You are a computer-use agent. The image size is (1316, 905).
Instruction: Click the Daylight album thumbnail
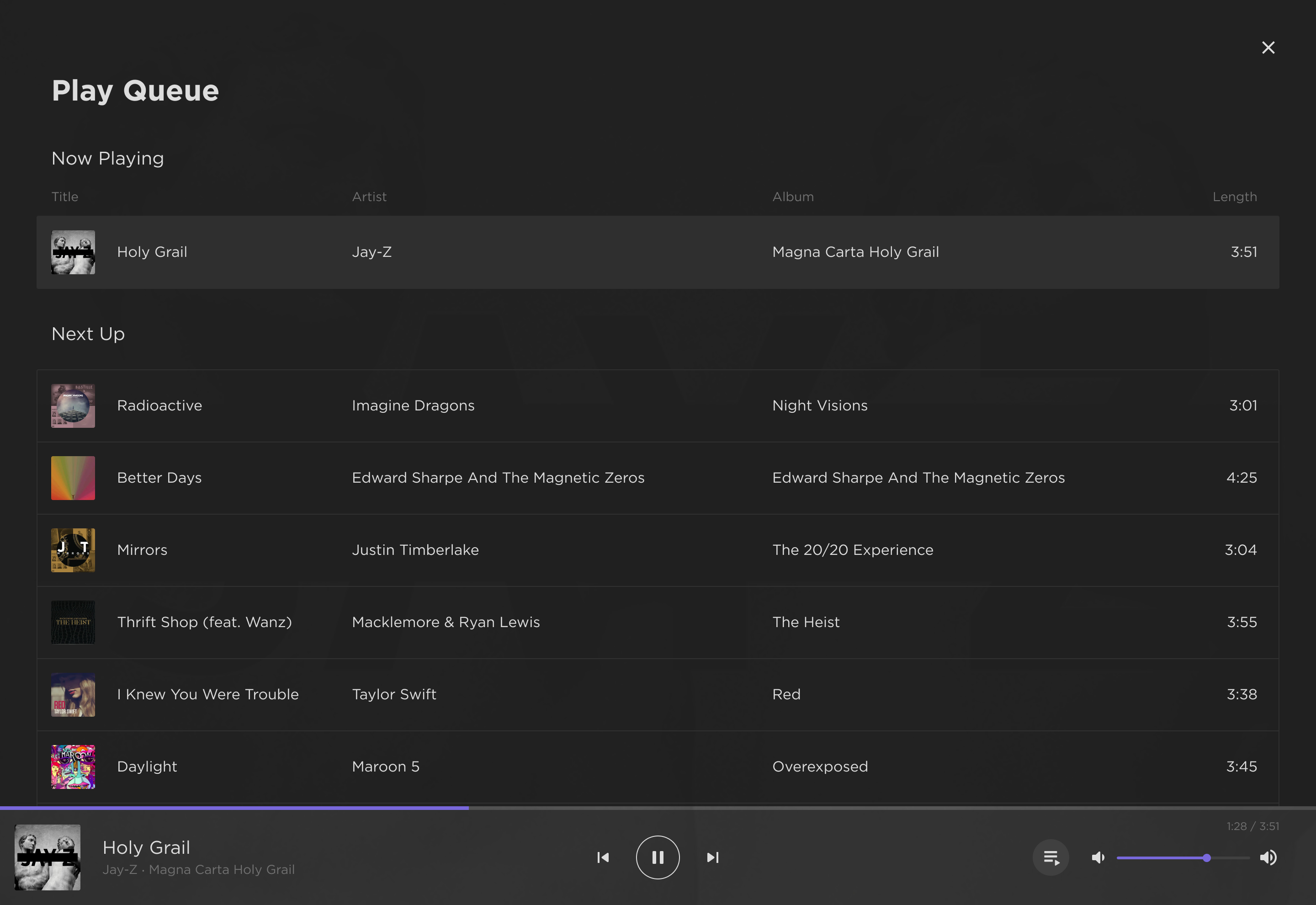click(73, 767)
